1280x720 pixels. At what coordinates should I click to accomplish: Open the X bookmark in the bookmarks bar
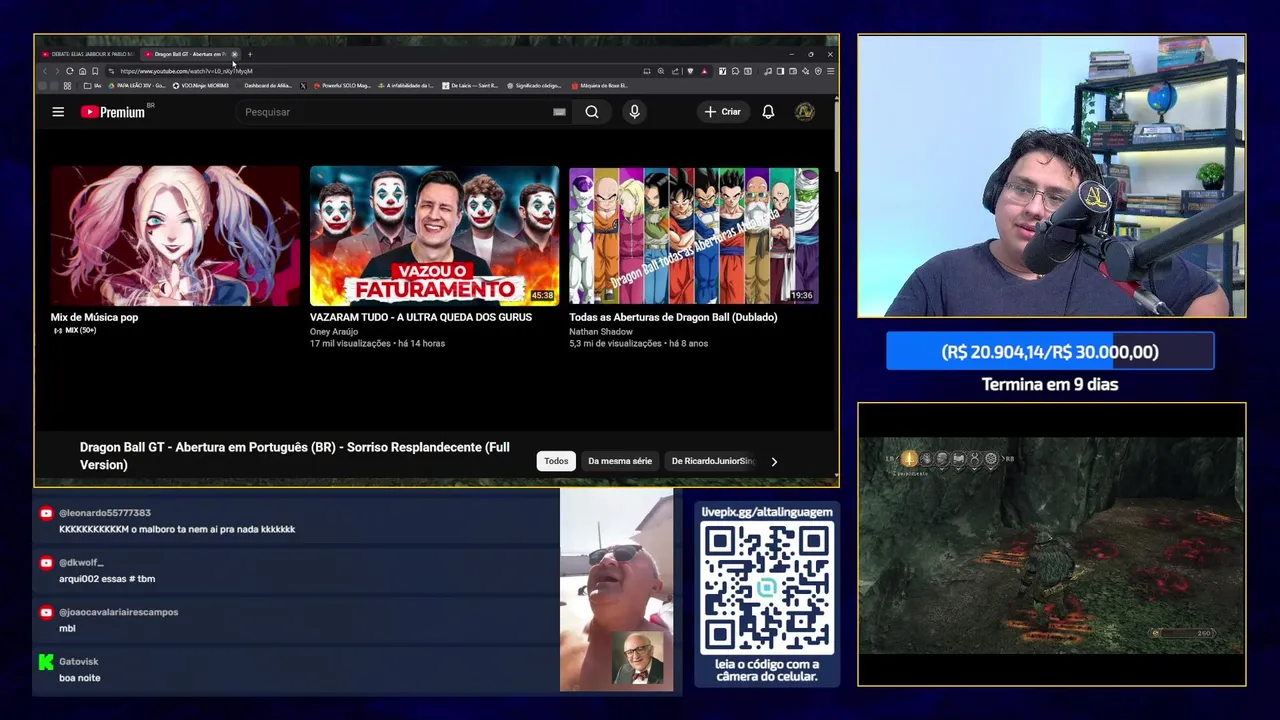pos(303,86)
